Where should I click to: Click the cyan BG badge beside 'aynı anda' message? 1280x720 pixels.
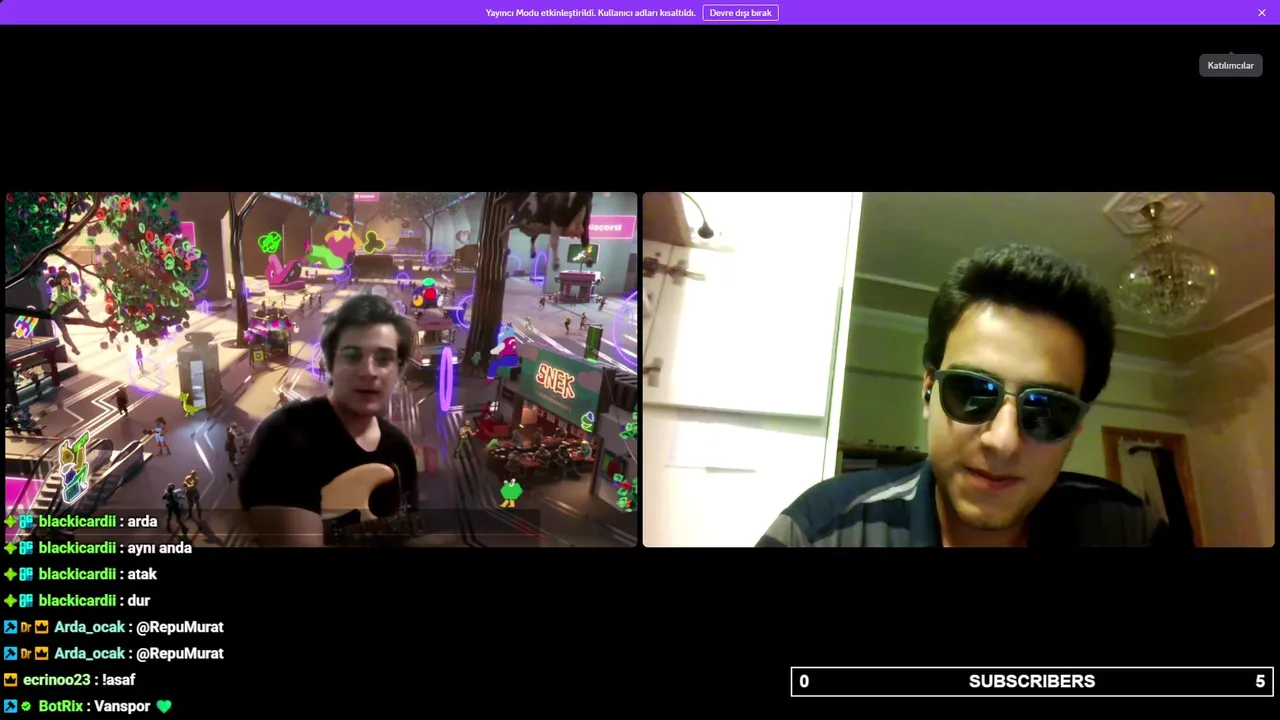pos(26,548)
